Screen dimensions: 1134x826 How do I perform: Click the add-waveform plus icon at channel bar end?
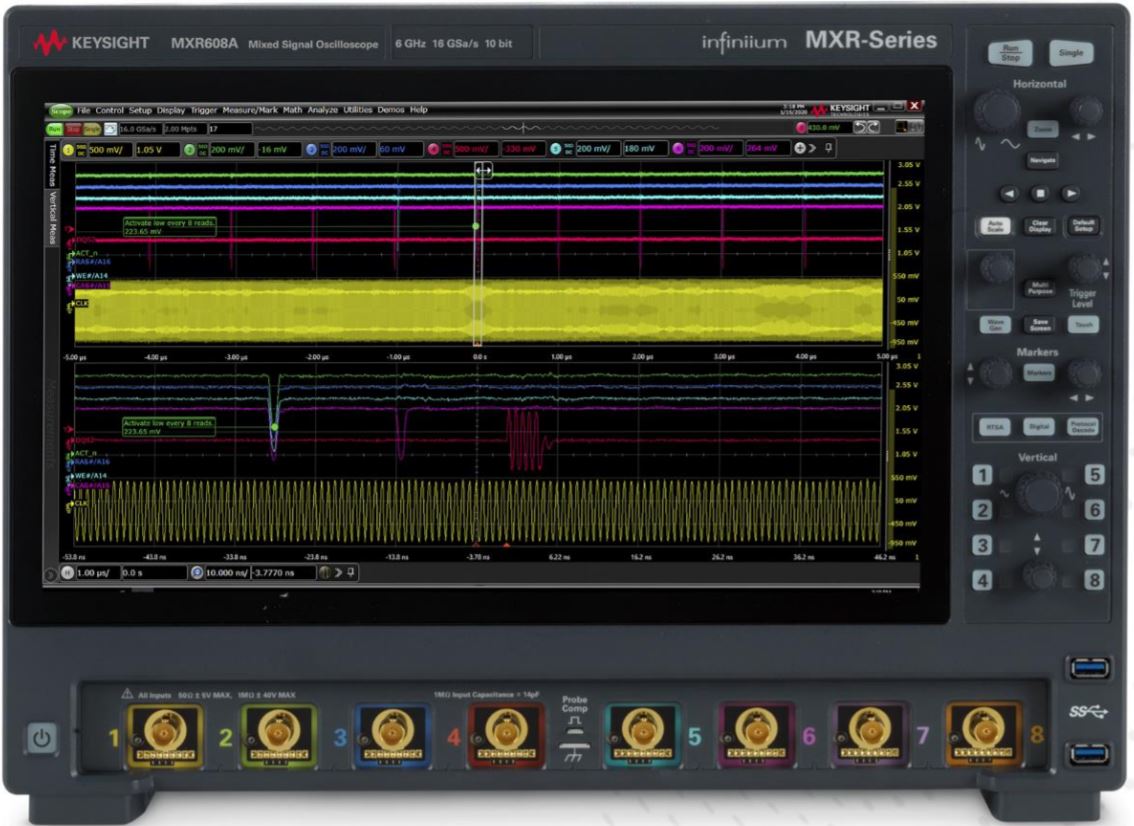[800, 148]
